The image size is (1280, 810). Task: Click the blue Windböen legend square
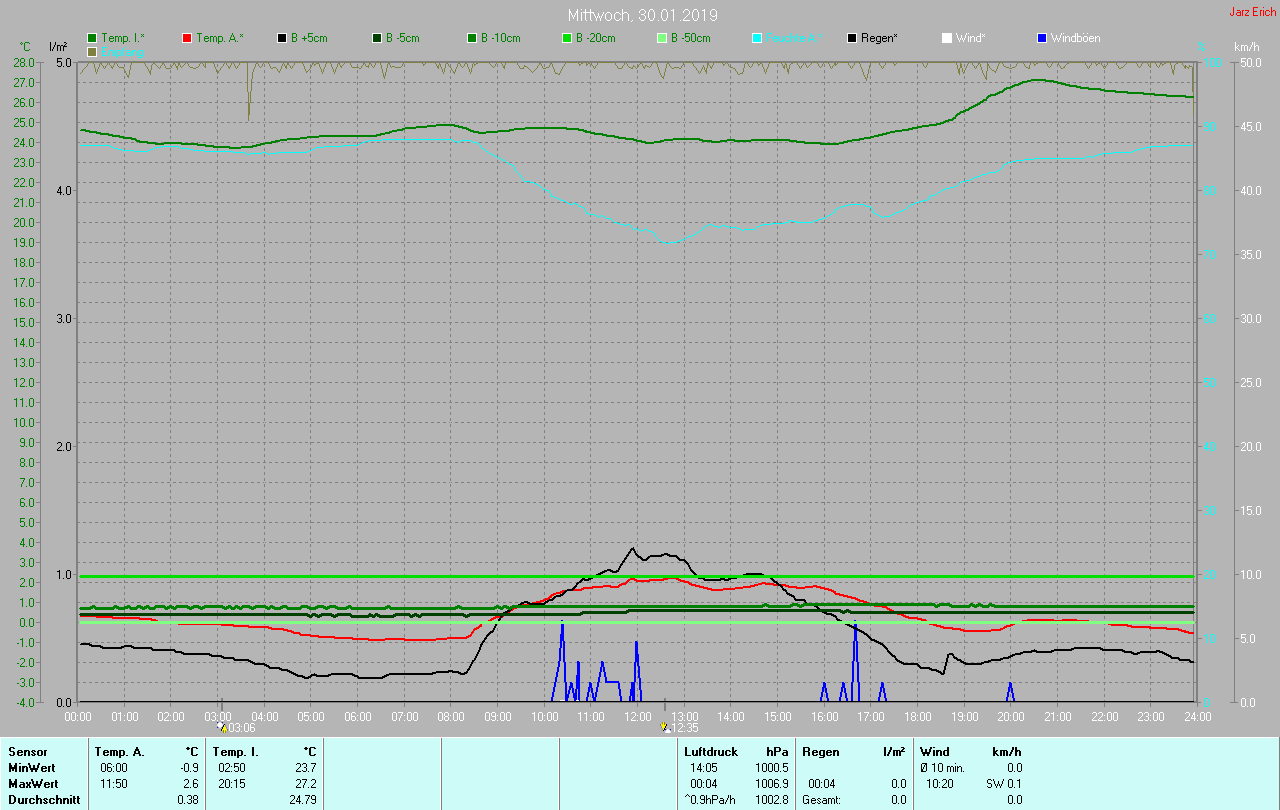(x=1042, y=38)
